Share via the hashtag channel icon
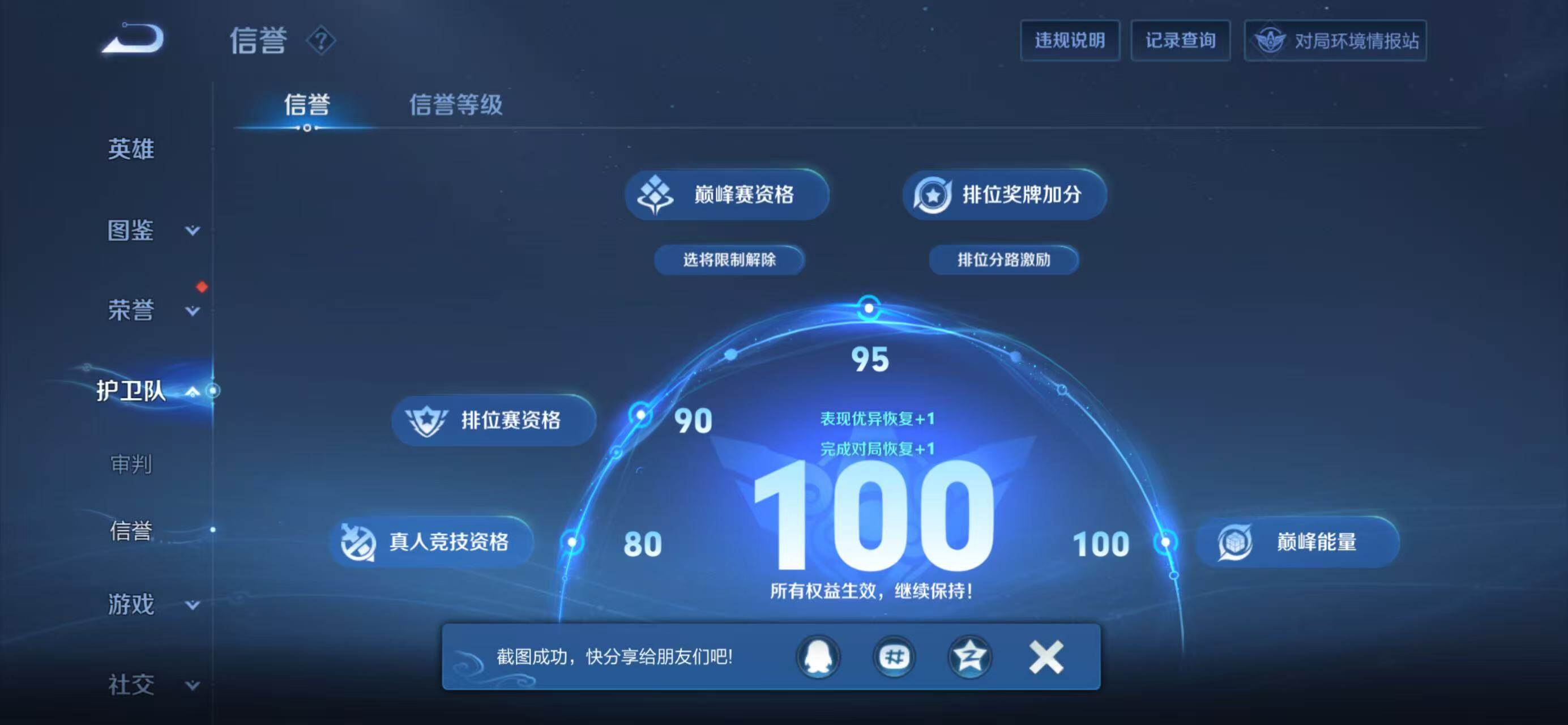1568x725 pixels. [894, 657]
